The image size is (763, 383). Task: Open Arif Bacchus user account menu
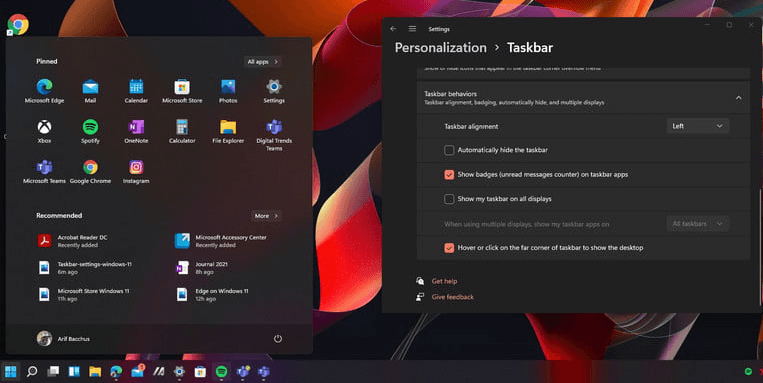pyautogui.click(x=63, y=339)
